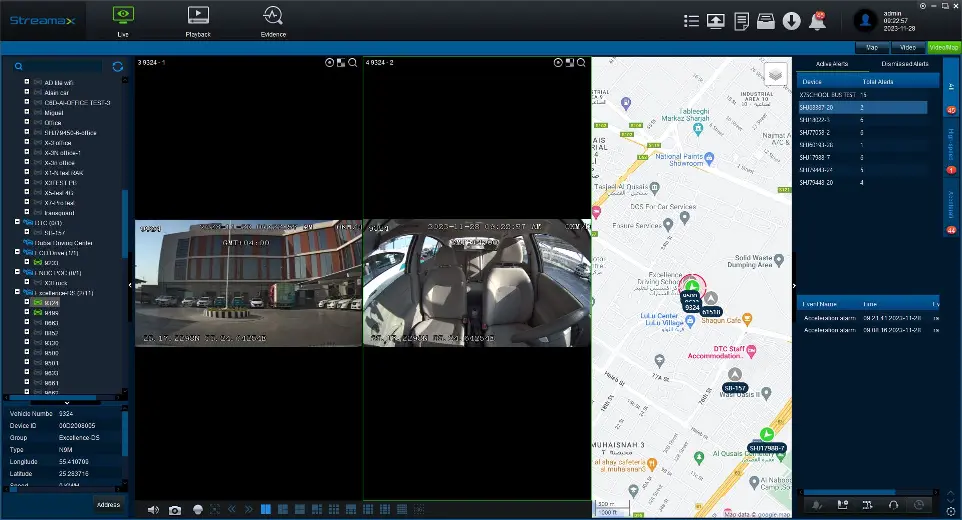Switch to Video only view
The width and height of the screenshot is (962, 520).
click(907, 47)
